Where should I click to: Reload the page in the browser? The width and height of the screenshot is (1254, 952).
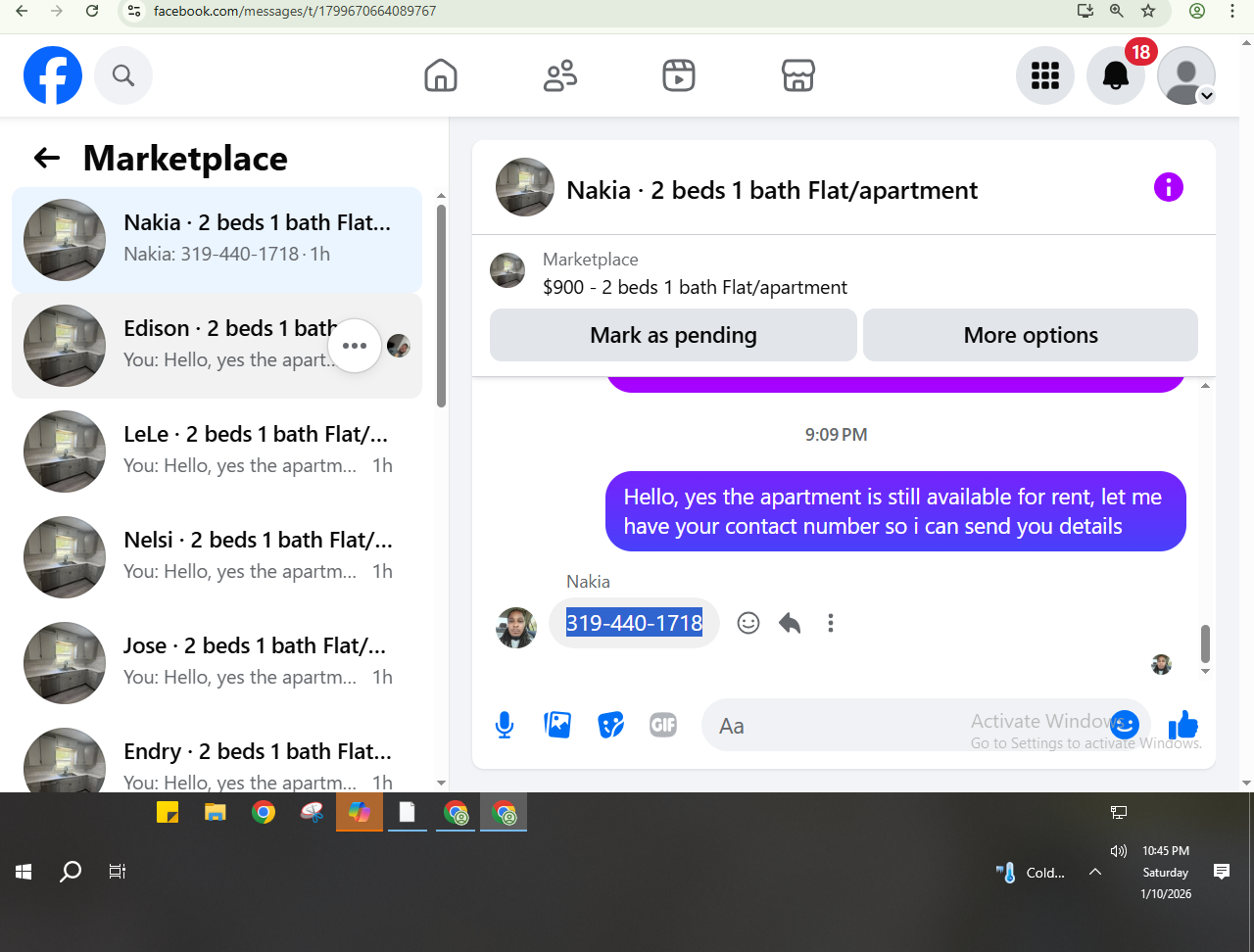[x=92, y=11]
